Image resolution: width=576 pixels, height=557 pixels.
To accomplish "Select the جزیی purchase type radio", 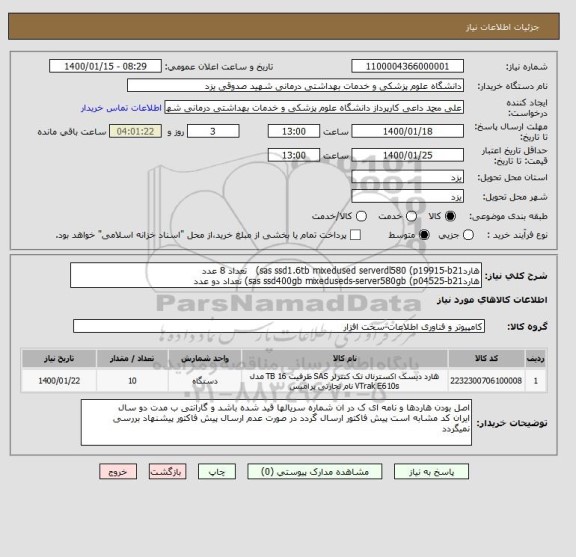I will point(468,235).
